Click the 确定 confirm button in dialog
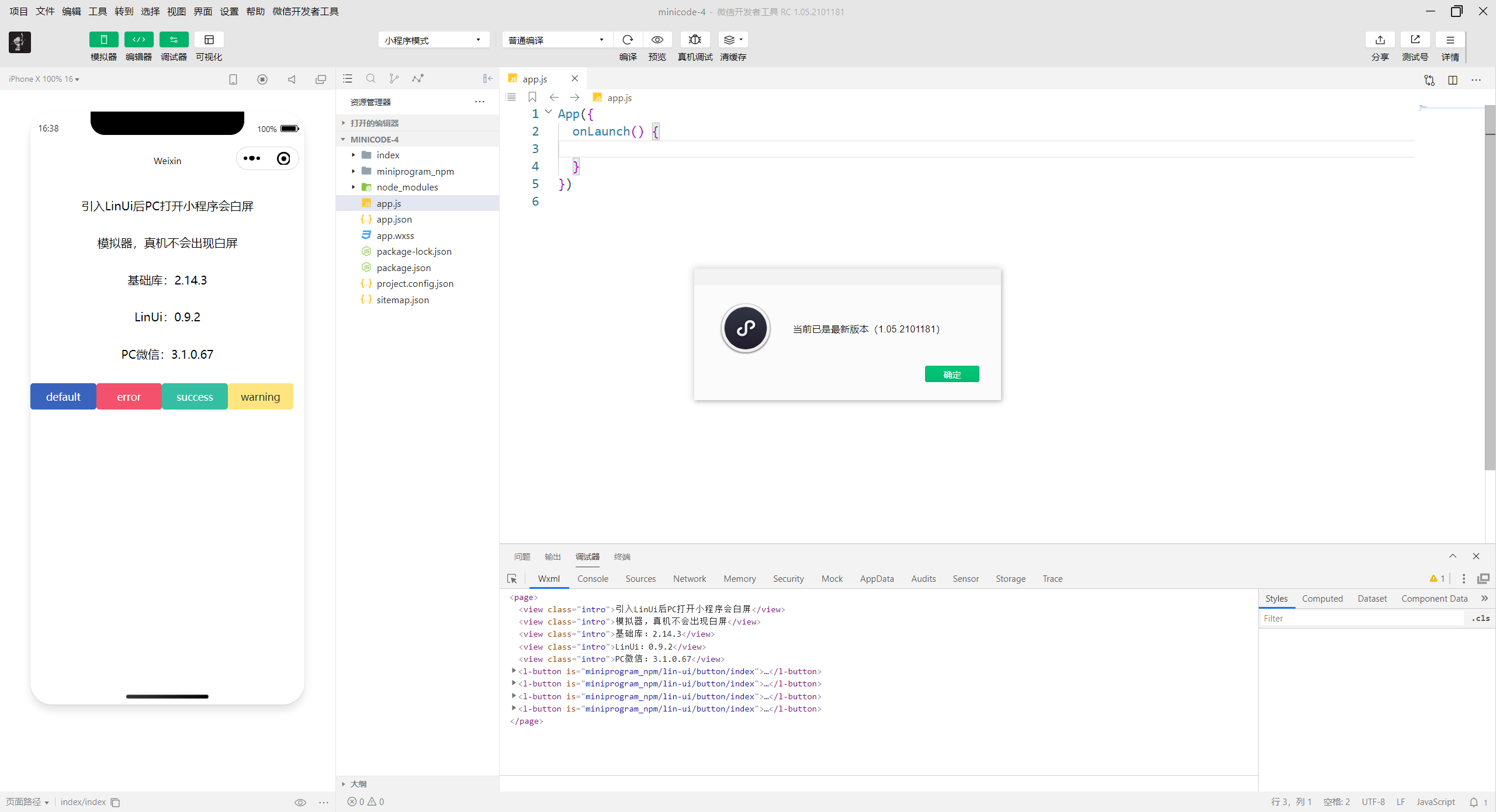 [951, 374]
